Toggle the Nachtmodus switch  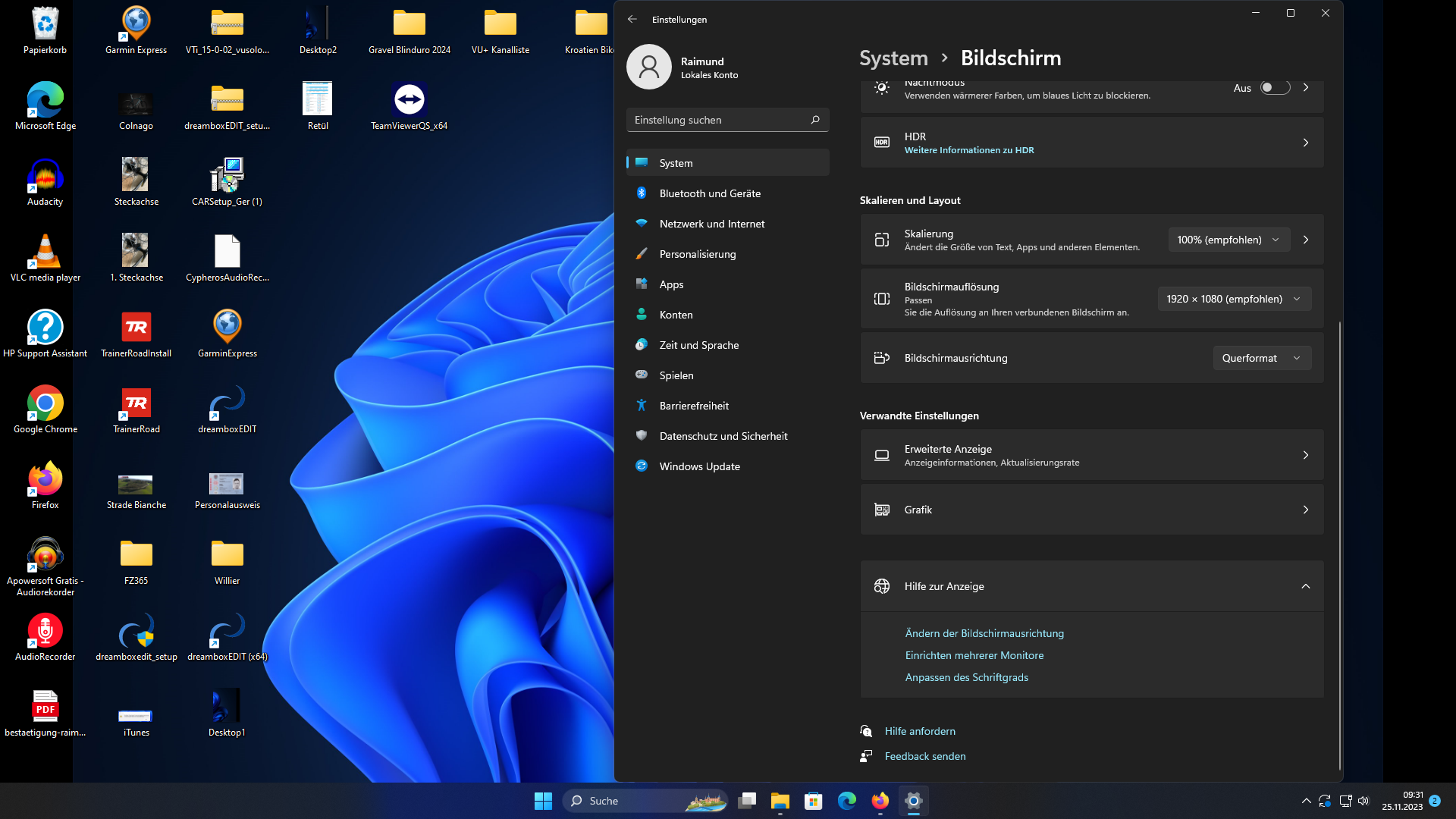pyautogui.click(x=1274, y=88)
